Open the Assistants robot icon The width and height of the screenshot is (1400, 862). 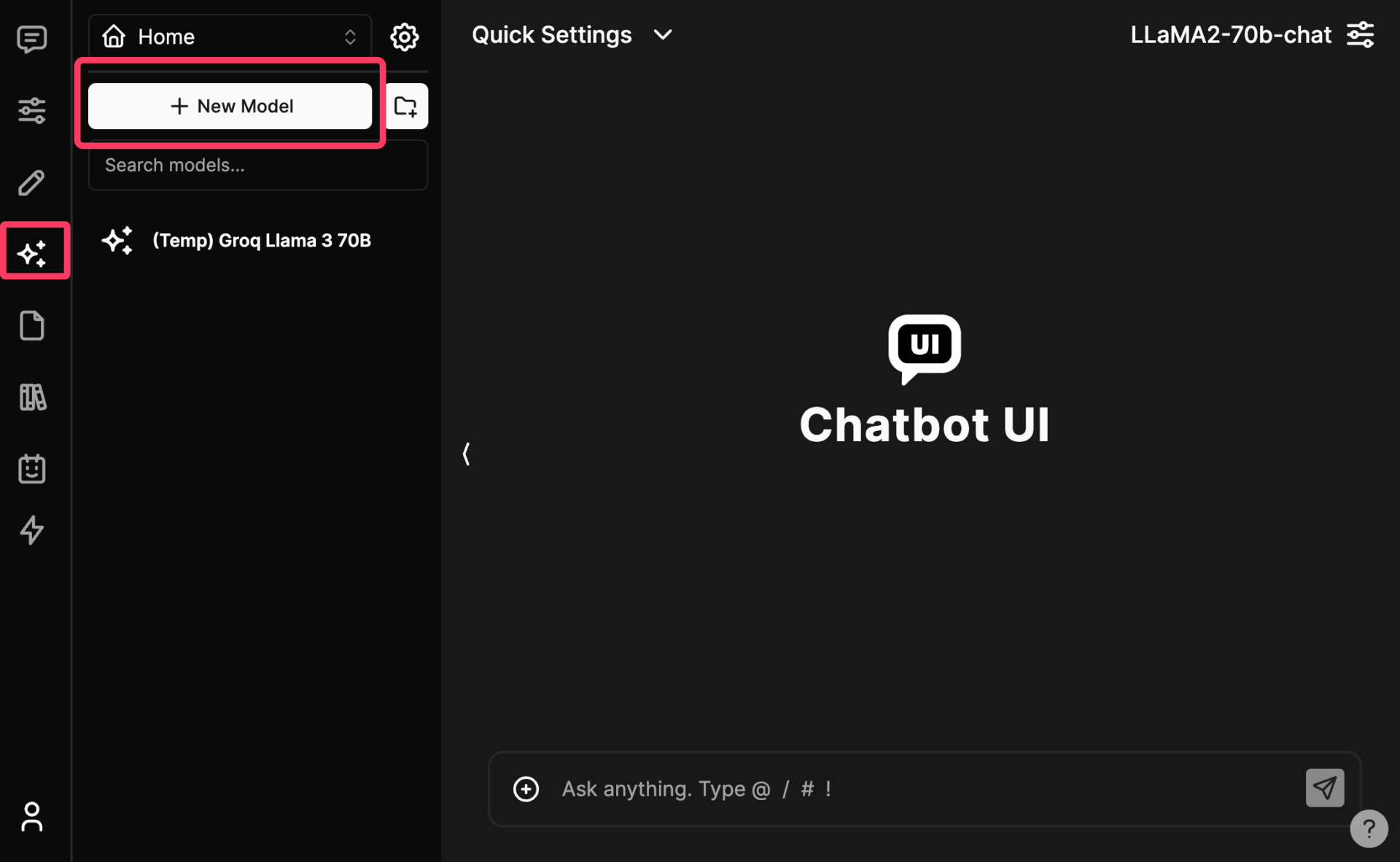[31, 468]
